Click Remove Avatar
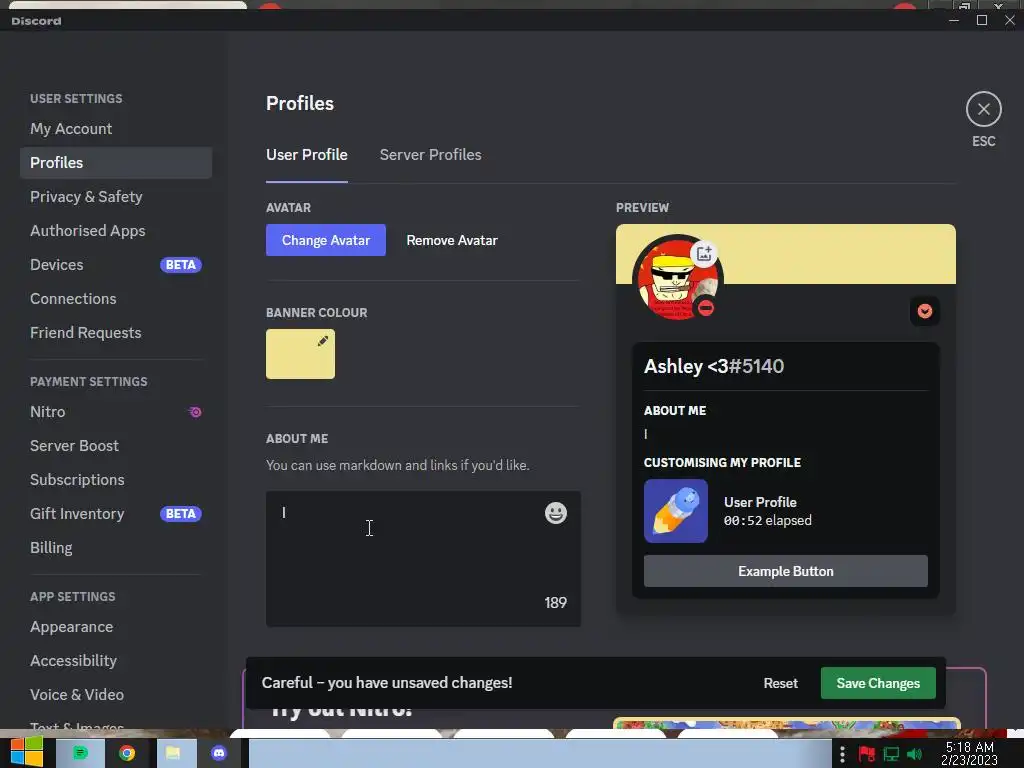The image size is (1024, 768). [452, 240]
